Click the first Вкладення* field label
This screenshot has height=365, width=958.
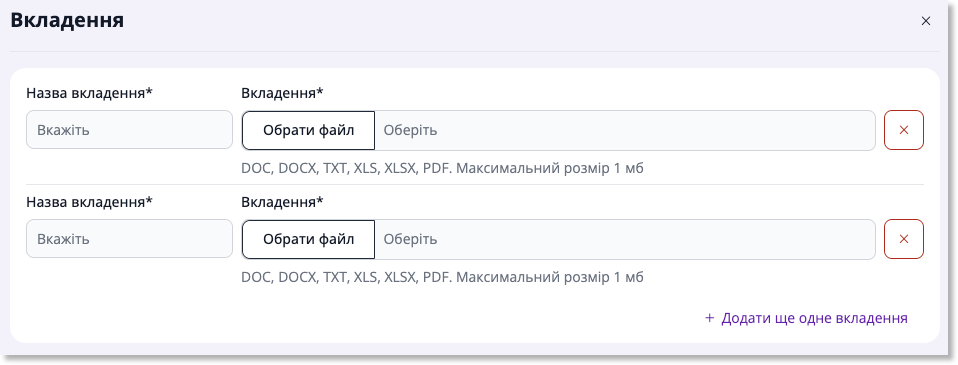click(282, 94)
